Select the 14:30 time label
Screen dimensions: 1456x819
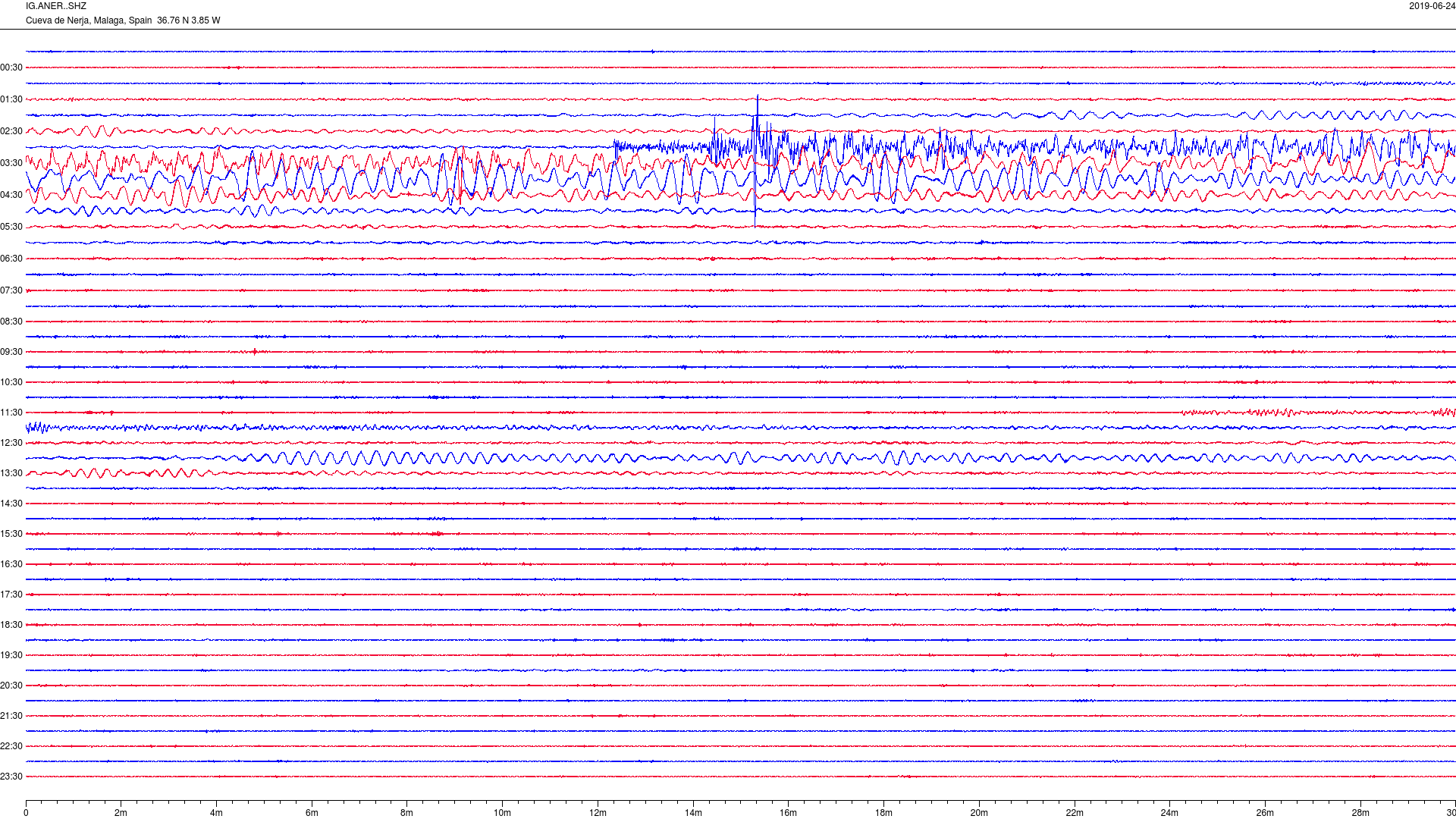click(11, 504)
